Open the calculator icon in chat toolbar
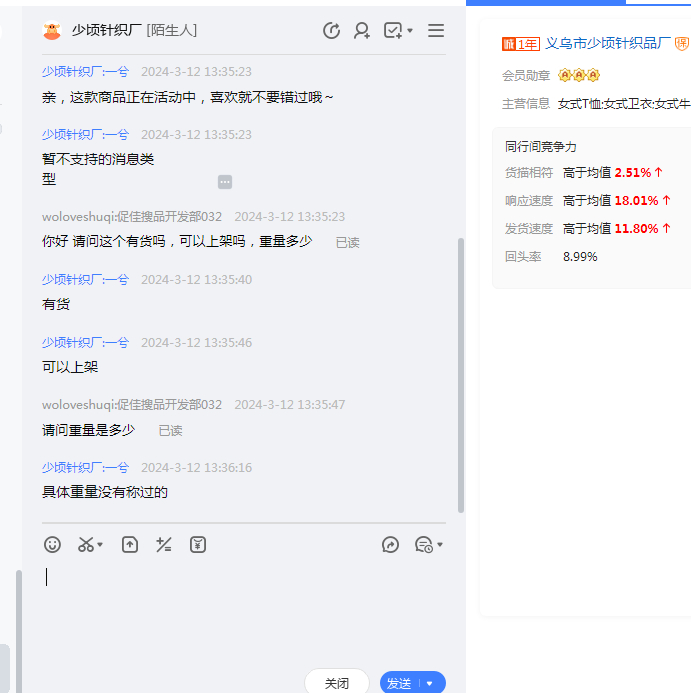The height and width of the screenshot is (693, 691). pyautogui.click(x=164, y=545)
